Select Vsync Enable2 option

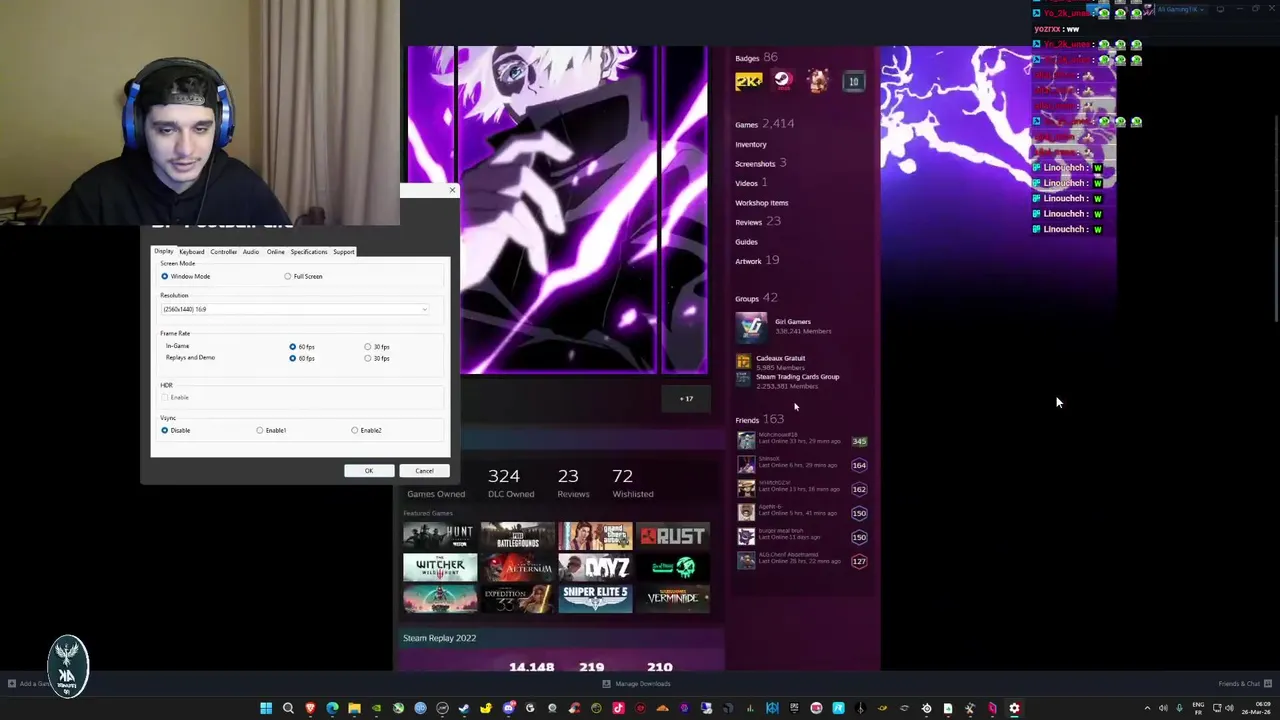355,430
